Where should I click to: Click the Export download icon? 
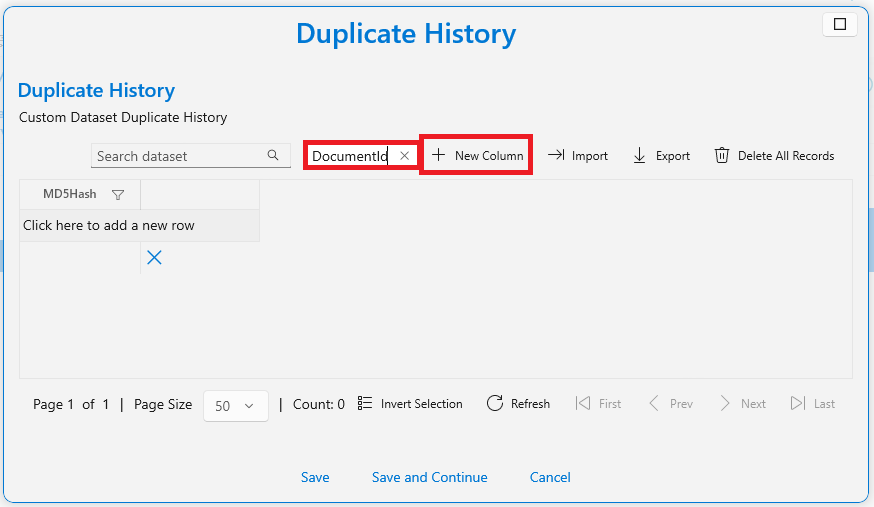point(639,155)
